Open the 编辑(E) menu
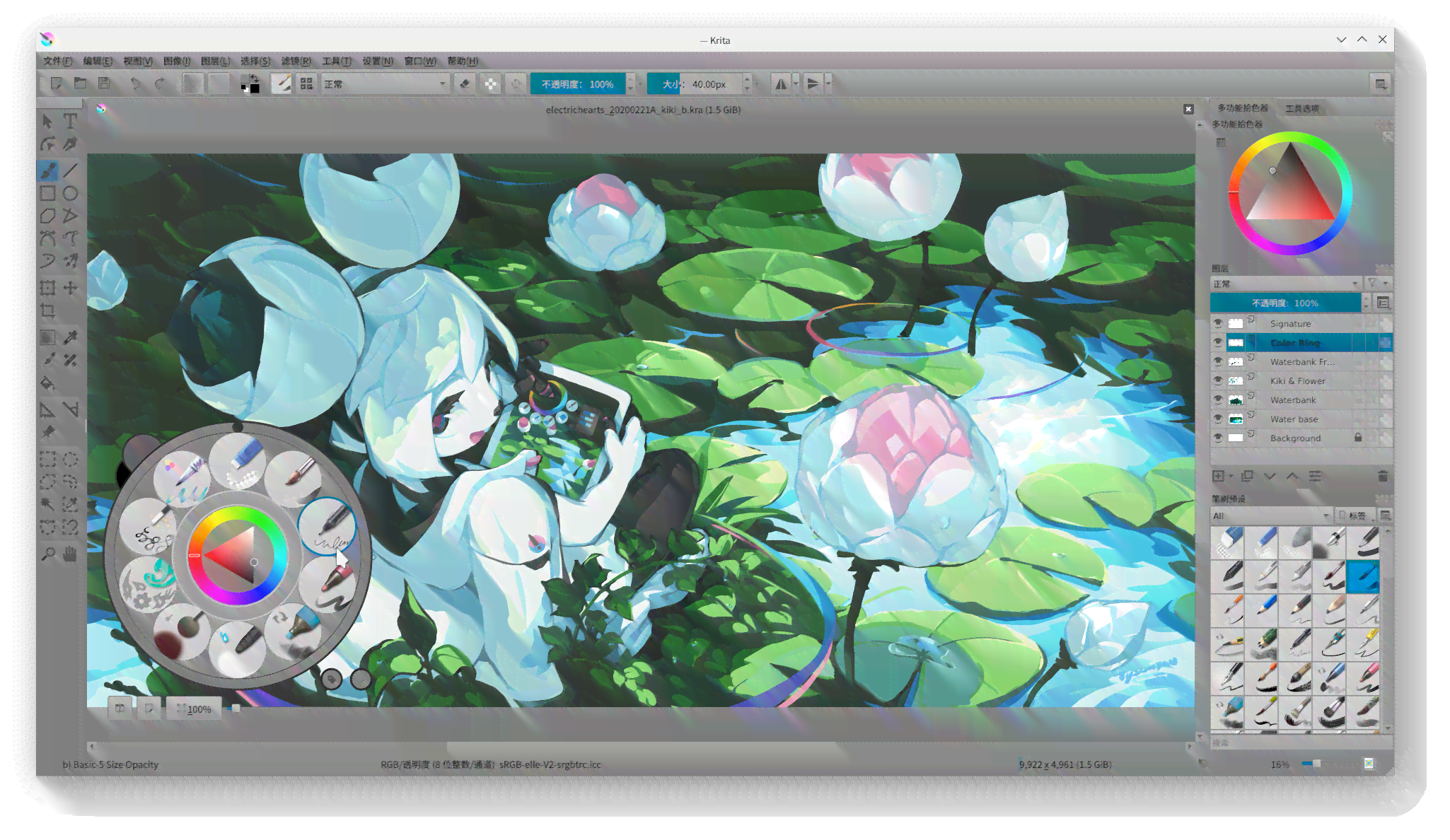Image resolution: width=1450 pixels, height=840 pixels. point(98,62)
